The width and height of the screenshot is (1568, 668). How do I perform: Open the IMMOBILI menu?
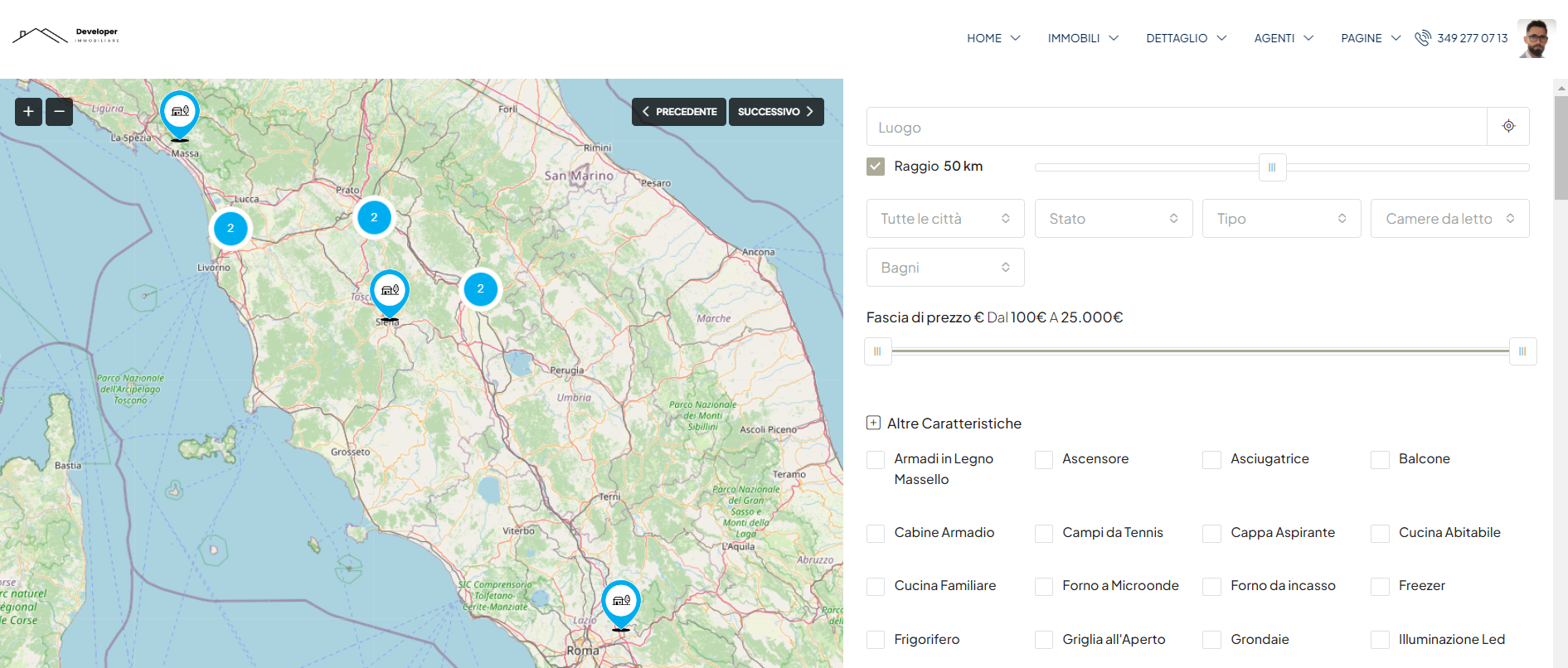pos(1083,38)
